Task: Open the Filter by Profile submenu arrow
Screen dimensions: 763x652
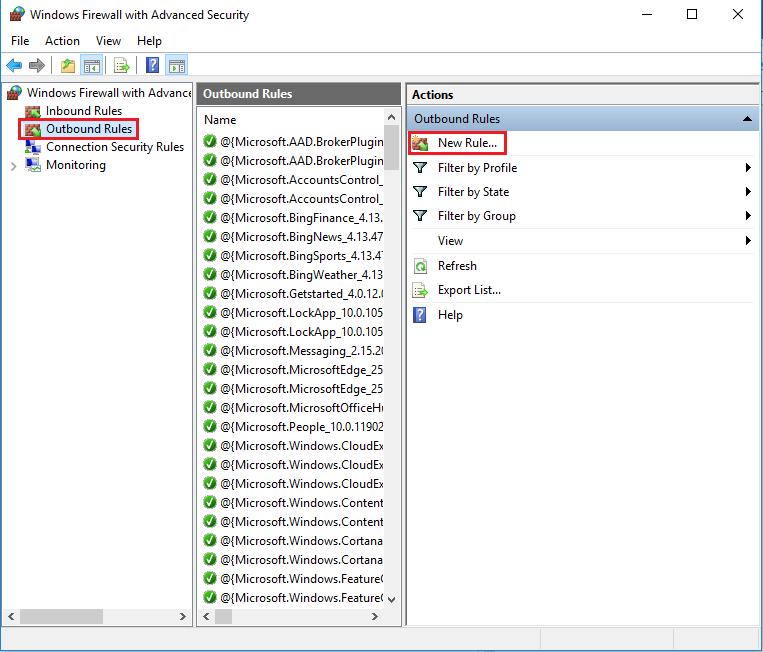Action: 748,168
